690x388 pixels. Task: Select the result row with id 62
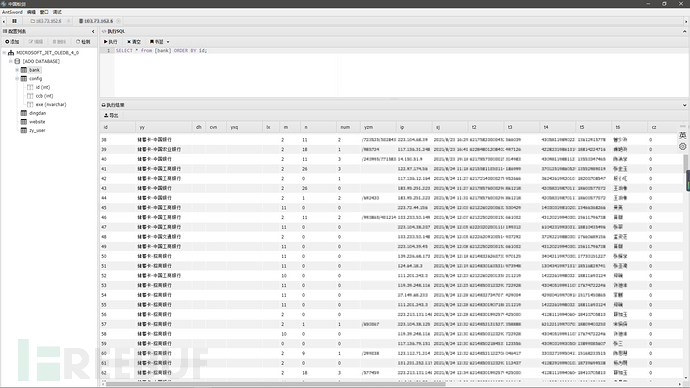392,373
